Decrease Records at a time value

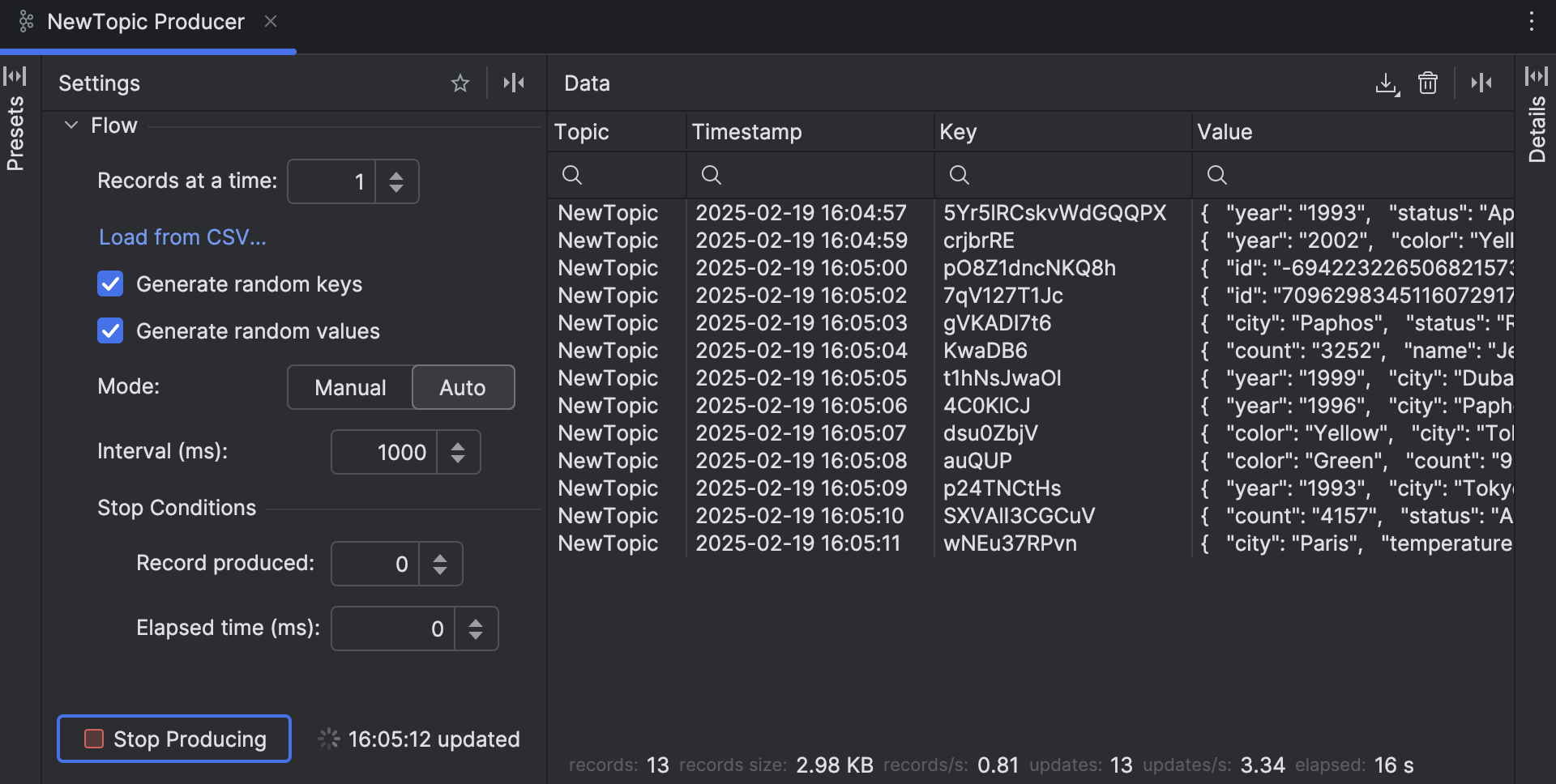(x=396, y=189)
